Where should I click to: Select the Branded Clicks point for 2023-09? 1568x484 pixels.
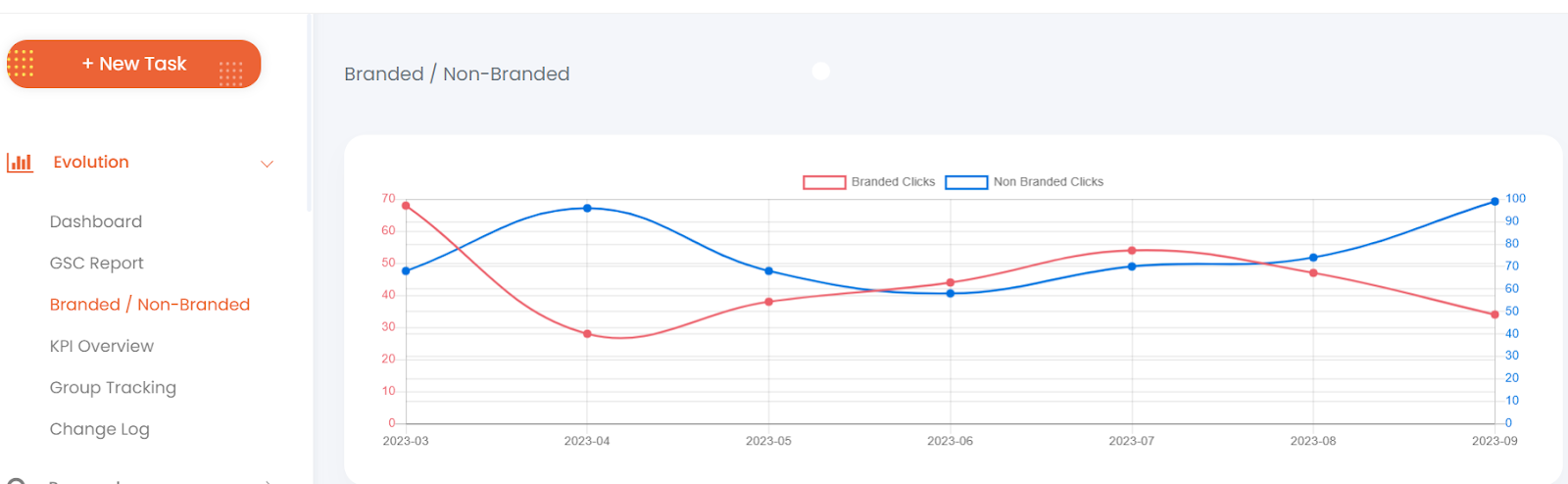tap(1494, 315)
